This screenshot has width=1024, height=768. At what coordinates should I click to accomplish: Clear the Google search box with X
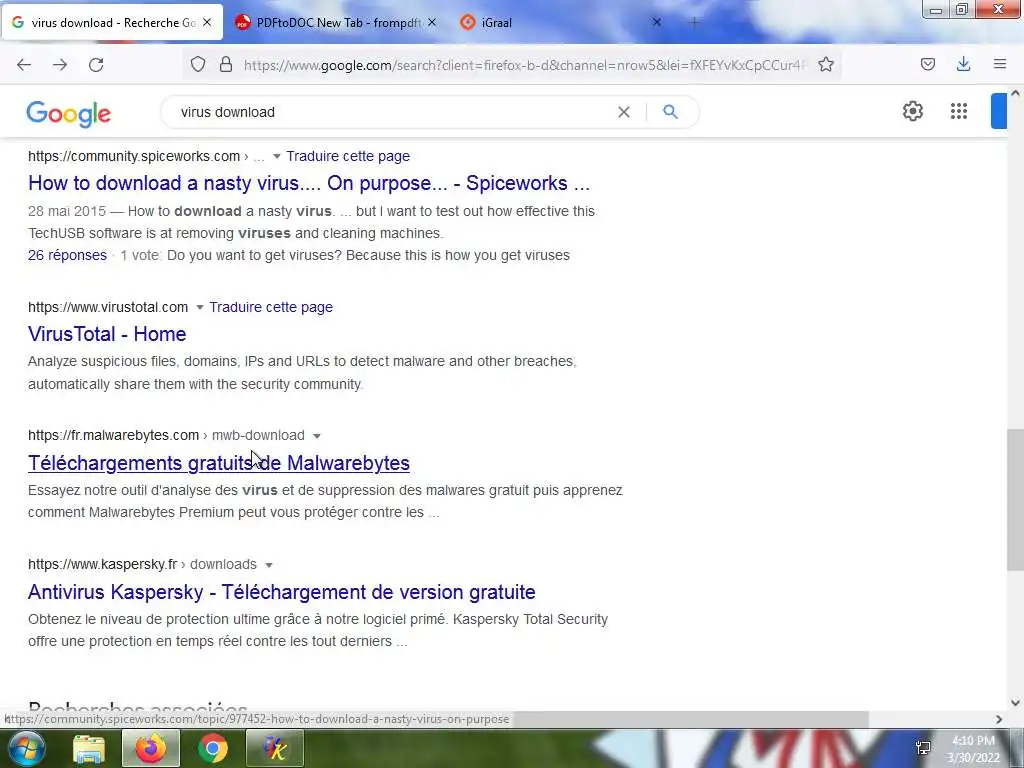624,112
